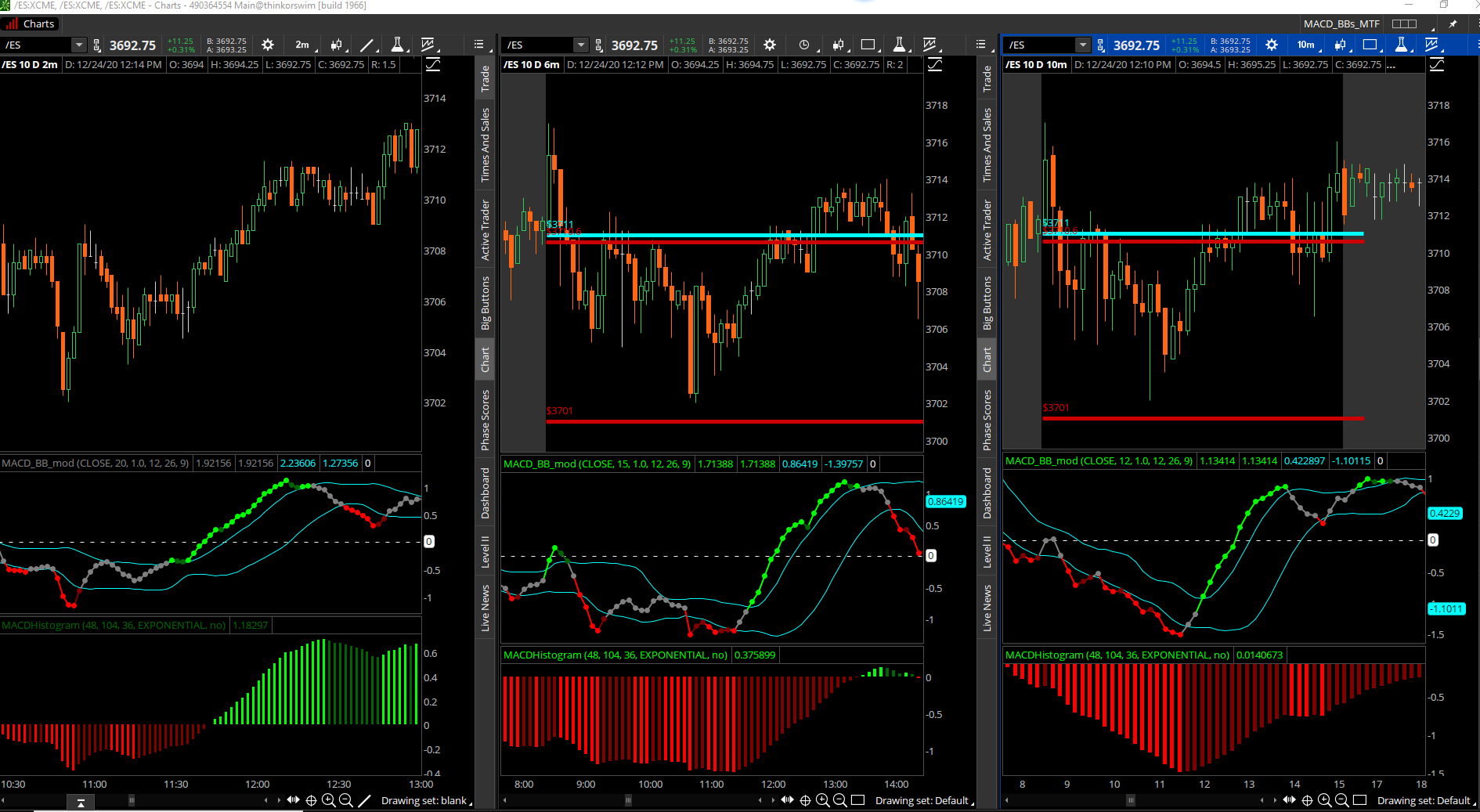
Task: Open Studies flask icon in left chart
Action: (397, 45)
